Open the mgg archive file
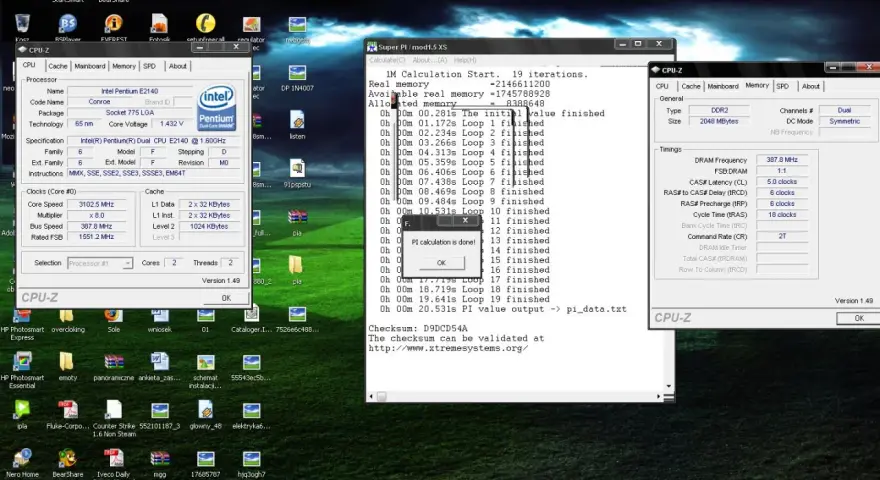This screenshot has height=480, width=880. click(x=160, y=463)
